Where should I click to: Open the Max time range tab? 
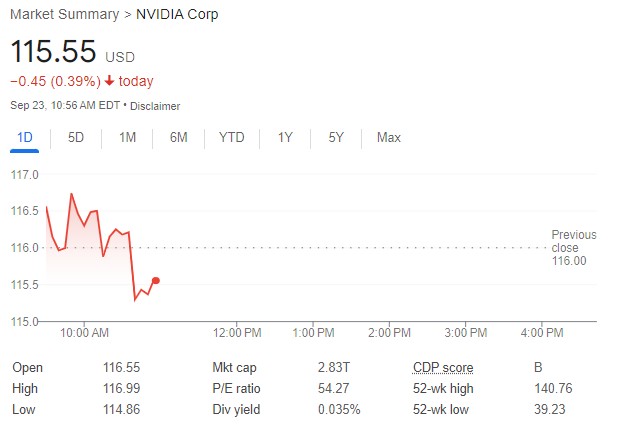pos(389,138)
